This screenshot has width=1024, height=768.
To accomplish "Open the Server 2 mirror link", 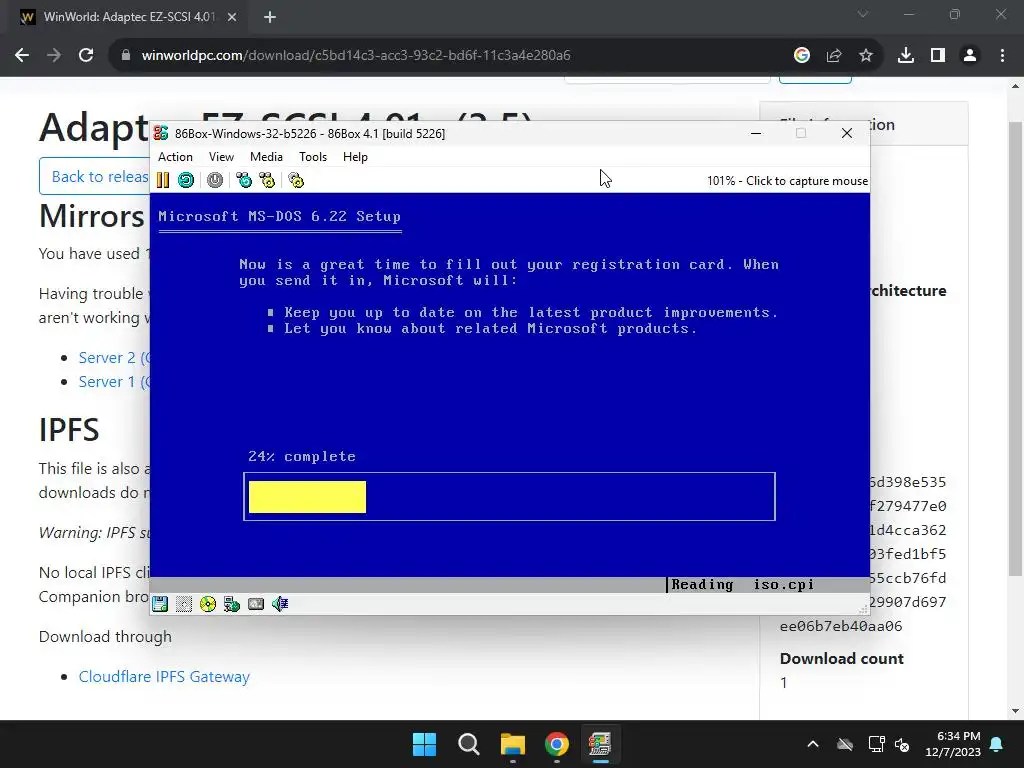I will click(x=114, y=358).
